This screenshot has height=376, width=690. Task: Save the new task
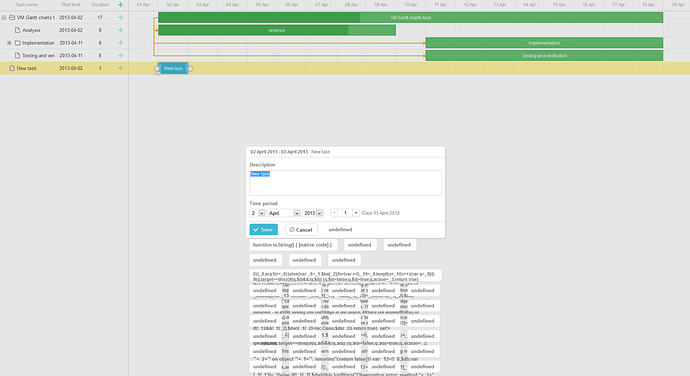pyautogui.click(x=264, y=229)
